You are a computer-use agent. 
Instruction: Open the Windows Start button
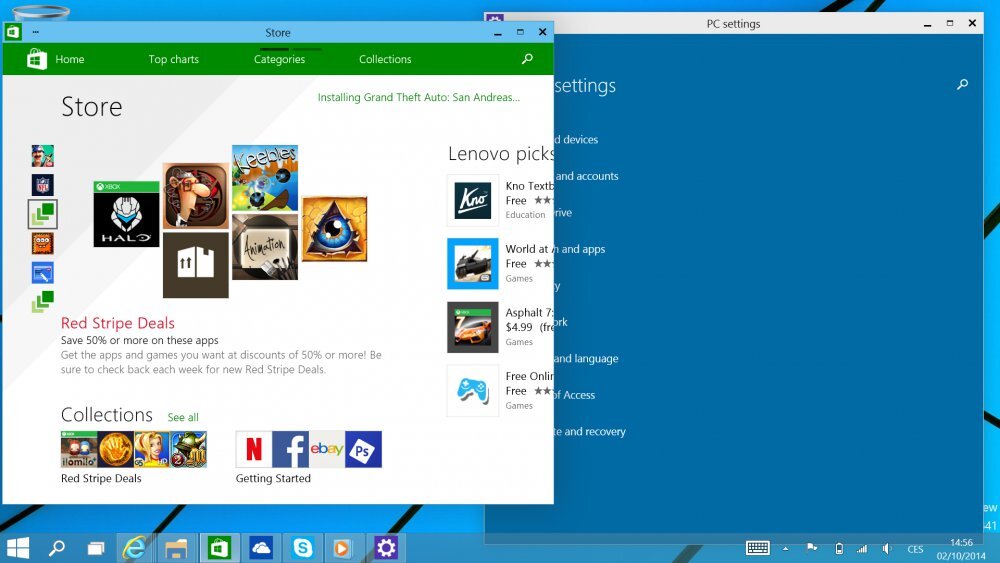[x=17, y=548]
